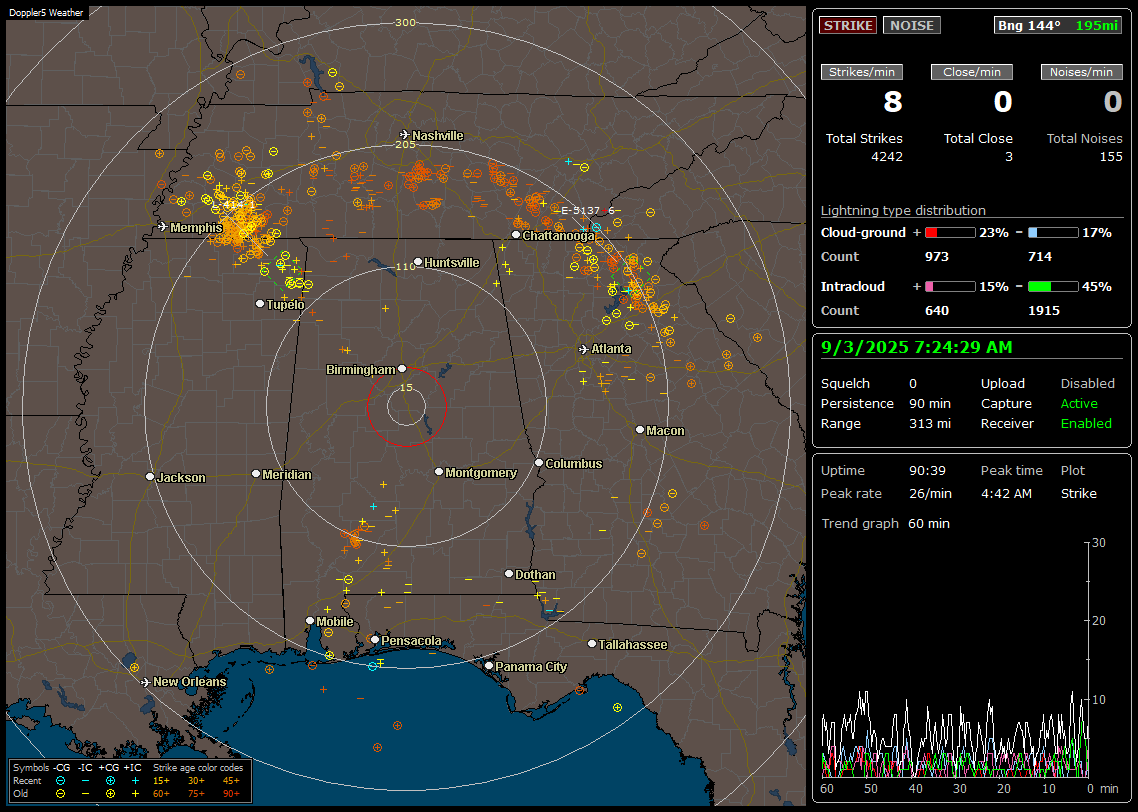
Task: Click the Columbus city marker
Action: [x=539, y=462]
